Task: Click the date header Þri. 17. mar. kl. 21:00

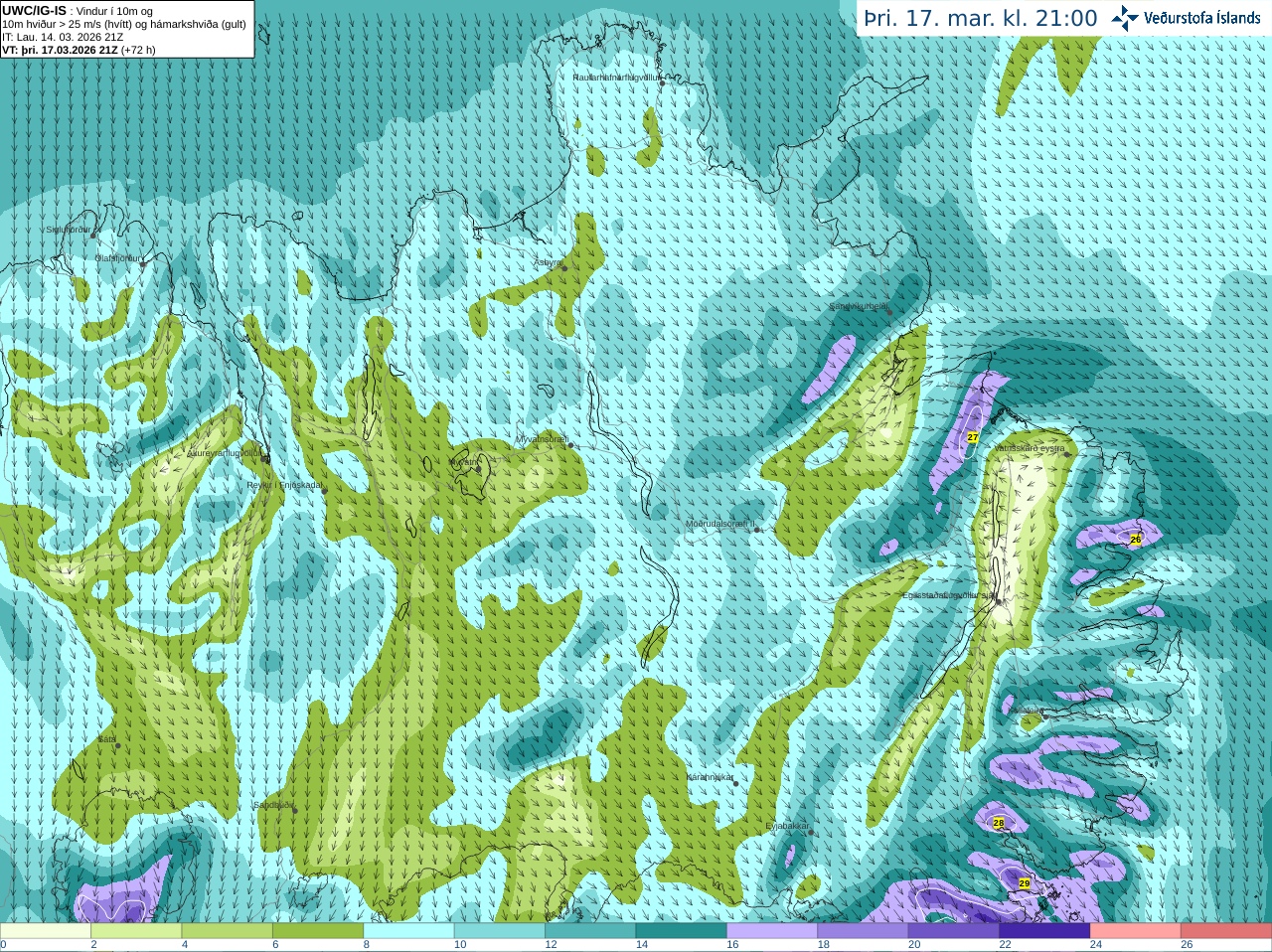Action: coord(981,18)
